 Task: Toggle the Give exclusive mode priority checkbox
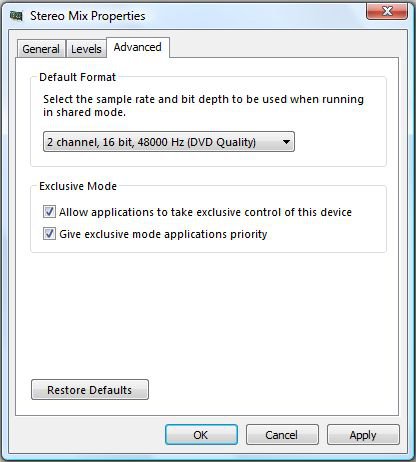(x=49, y=234)
